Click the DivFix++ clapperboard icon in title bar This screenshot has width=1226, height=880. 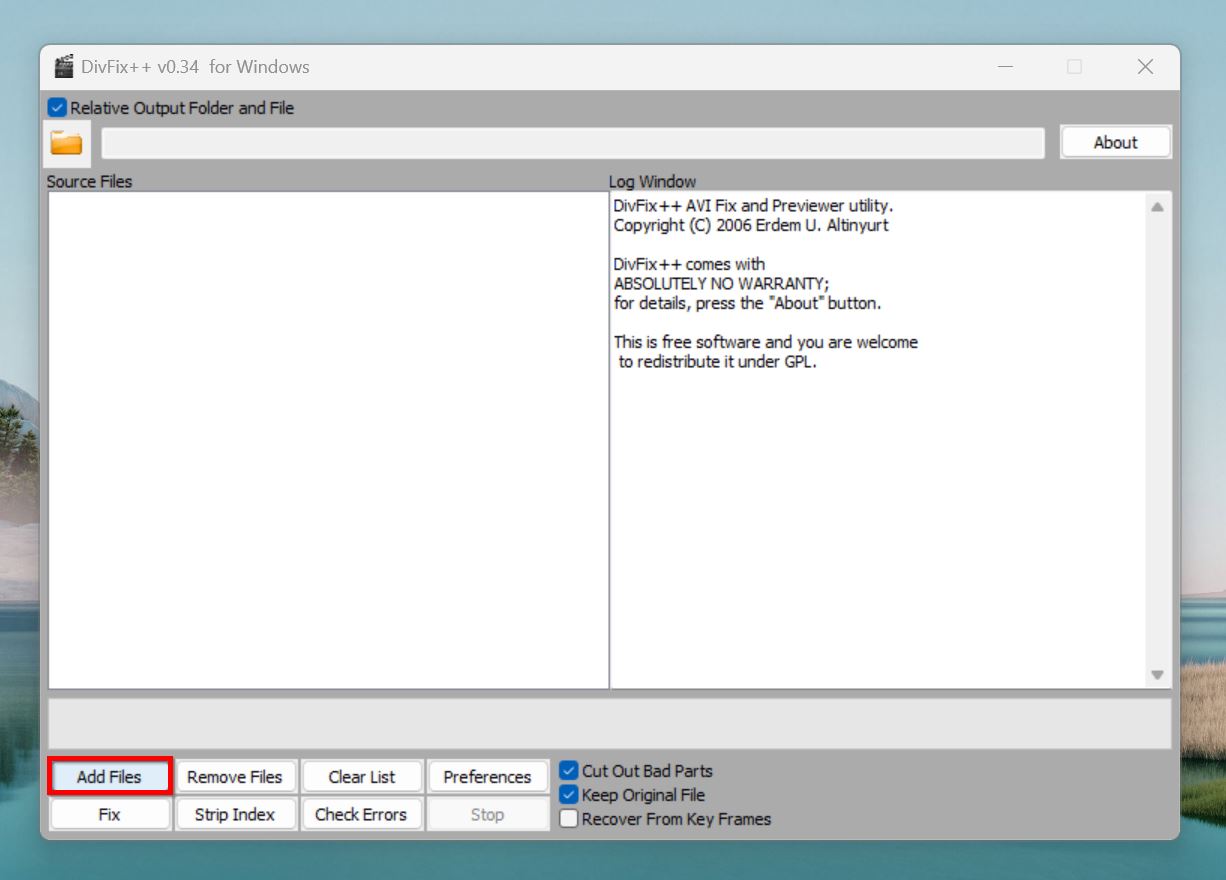point(64,66)
